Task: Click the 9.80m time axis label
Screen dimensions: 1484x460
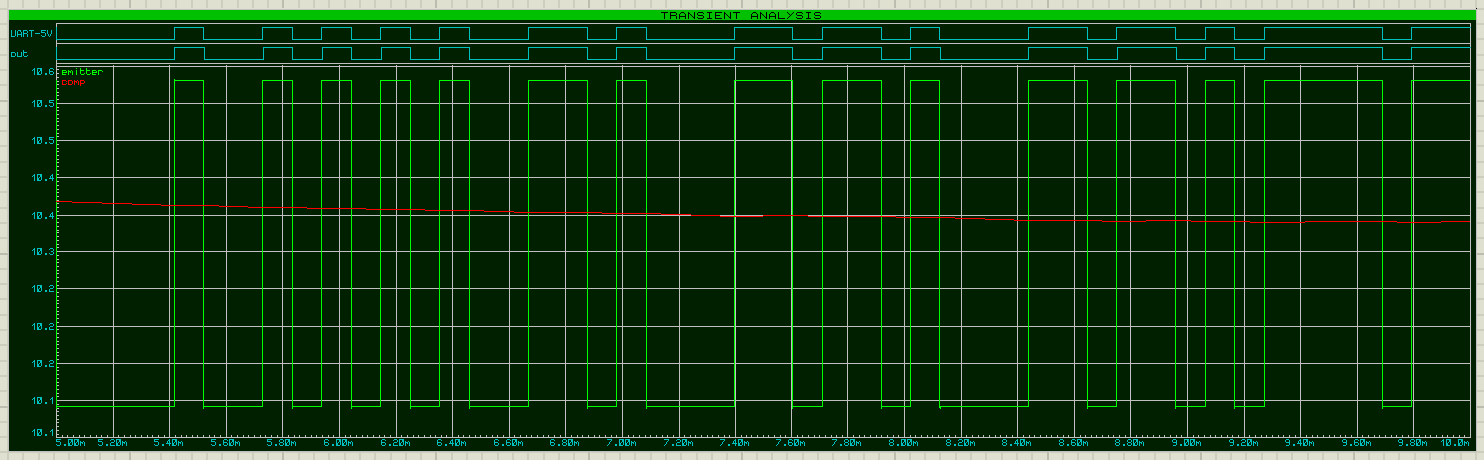Action: (1412, 442)
